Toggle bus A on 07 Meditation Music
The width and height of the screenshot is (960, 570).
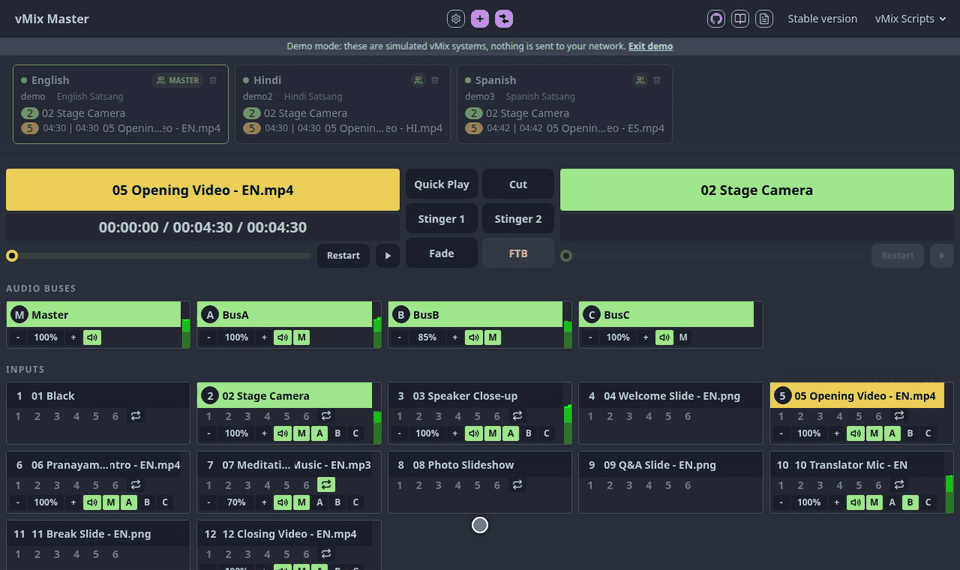coord(320,503)
